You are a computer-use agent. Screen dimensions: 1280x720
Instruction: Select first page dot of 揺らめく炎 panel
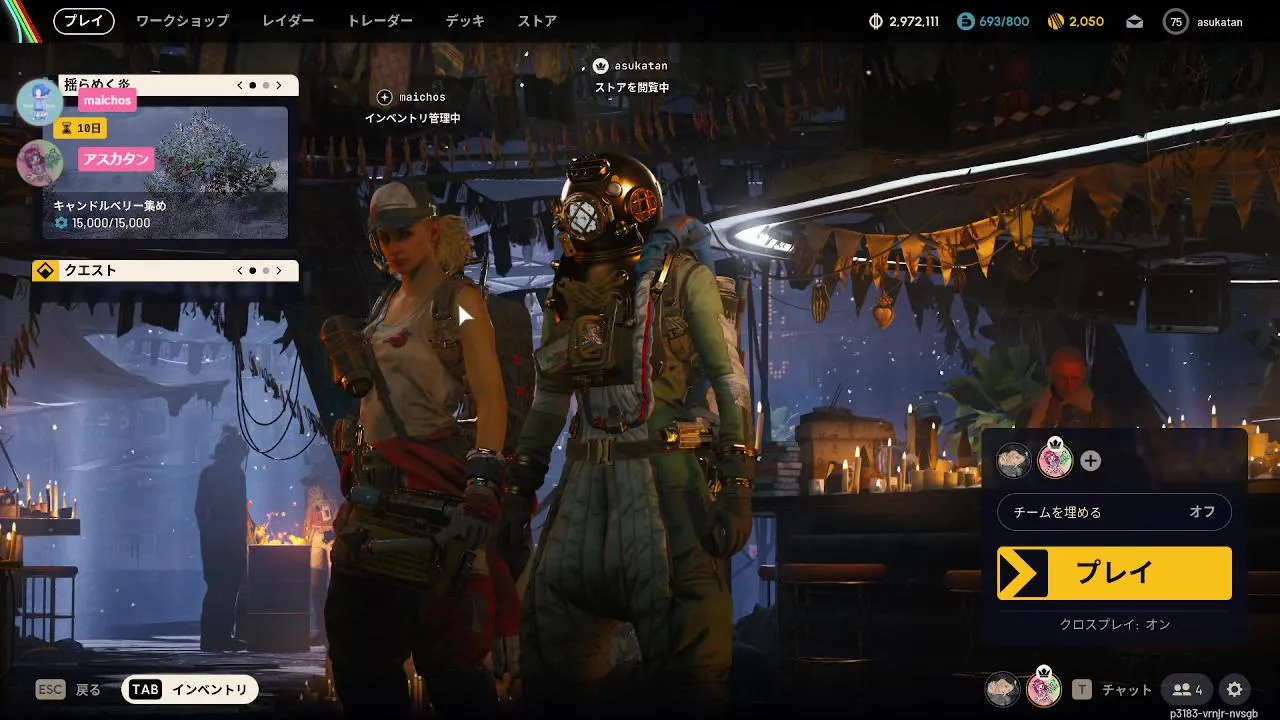click(253, 86)
